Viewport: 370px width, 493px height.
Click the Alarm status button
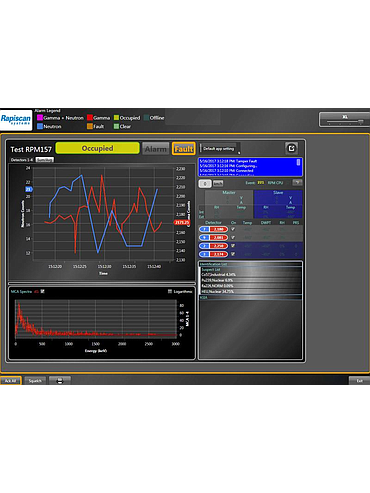[x=156, y=149]
